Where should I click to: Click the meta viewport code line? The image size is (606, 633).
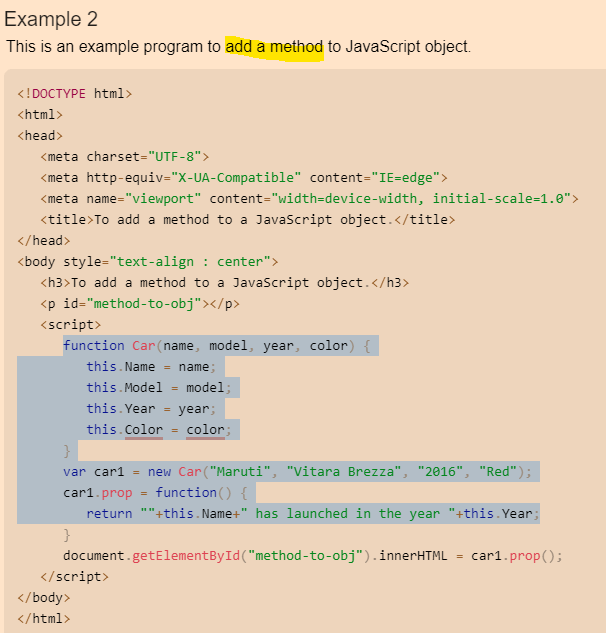(309, 198)
